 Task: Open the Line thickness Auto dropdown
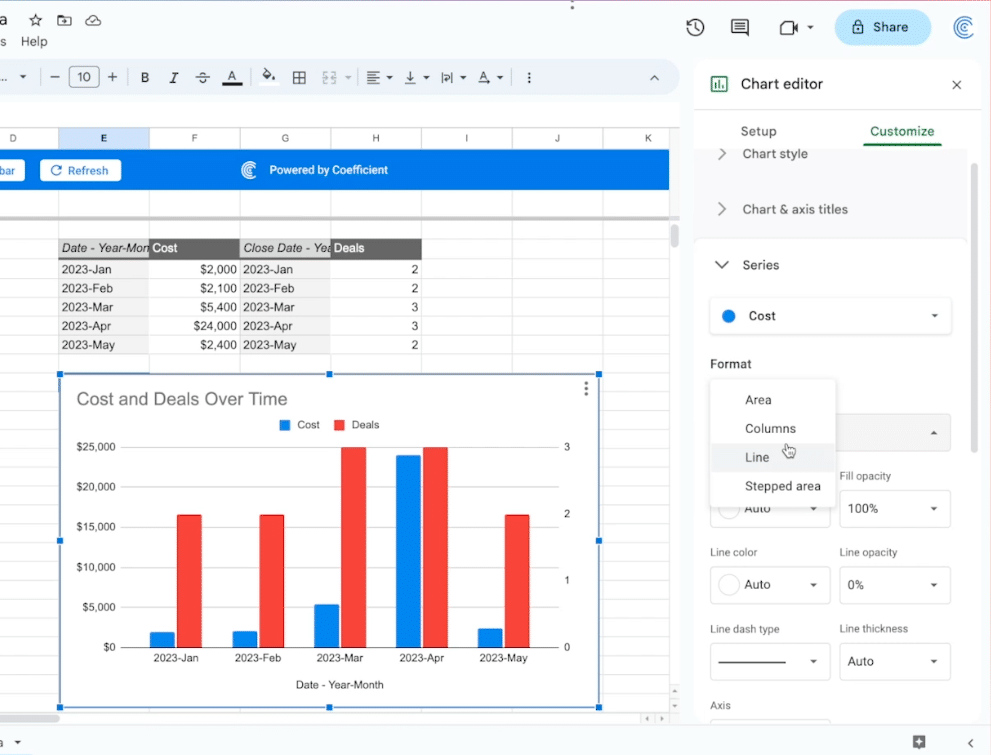(894, 661)
